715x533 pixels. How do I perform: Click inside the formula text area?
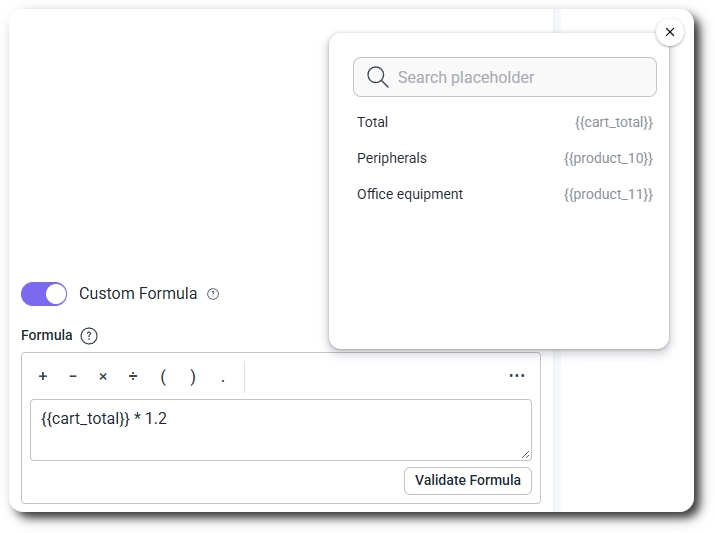(281, 430)
